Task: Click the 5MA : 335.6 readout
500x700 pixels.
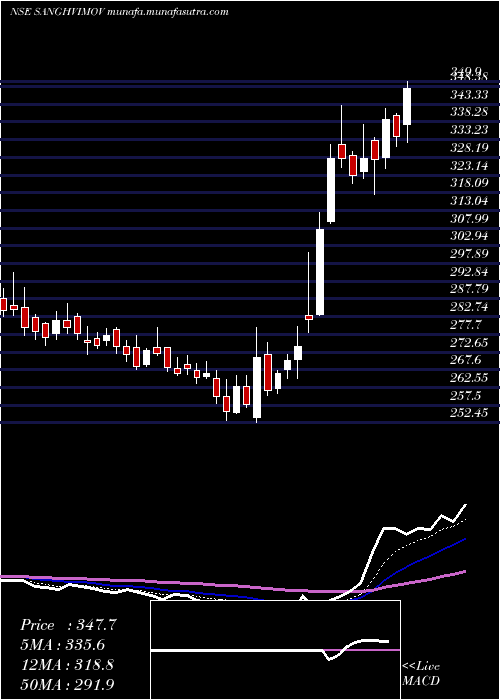Action: (62, 645)
